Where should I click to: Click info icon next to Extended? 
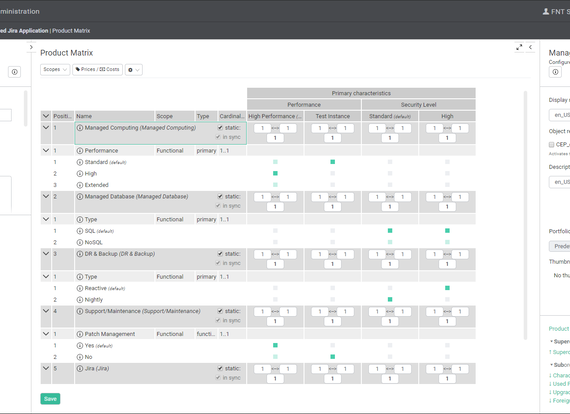click(x=80, y=185)
